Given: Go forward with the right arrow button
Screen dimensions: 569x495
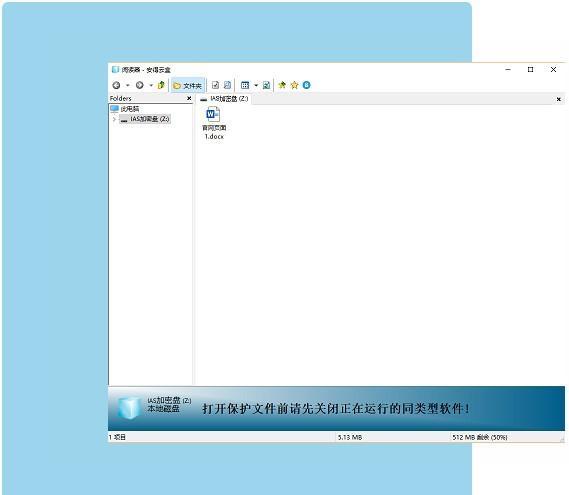Looking at the screenshot, I should 139,85.
